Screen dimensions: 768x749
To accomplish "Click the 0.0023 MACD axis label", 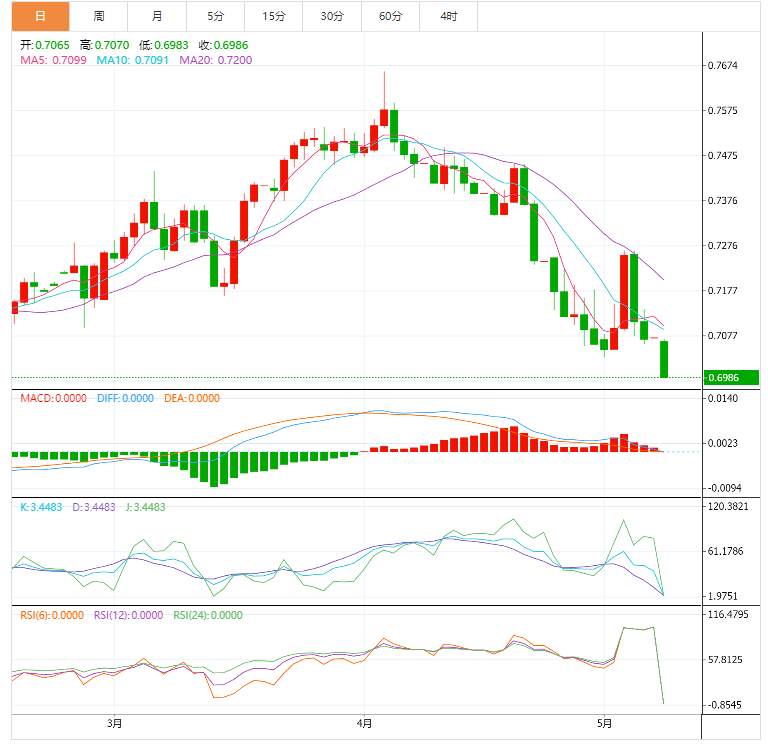I will [x=723, y=443].
